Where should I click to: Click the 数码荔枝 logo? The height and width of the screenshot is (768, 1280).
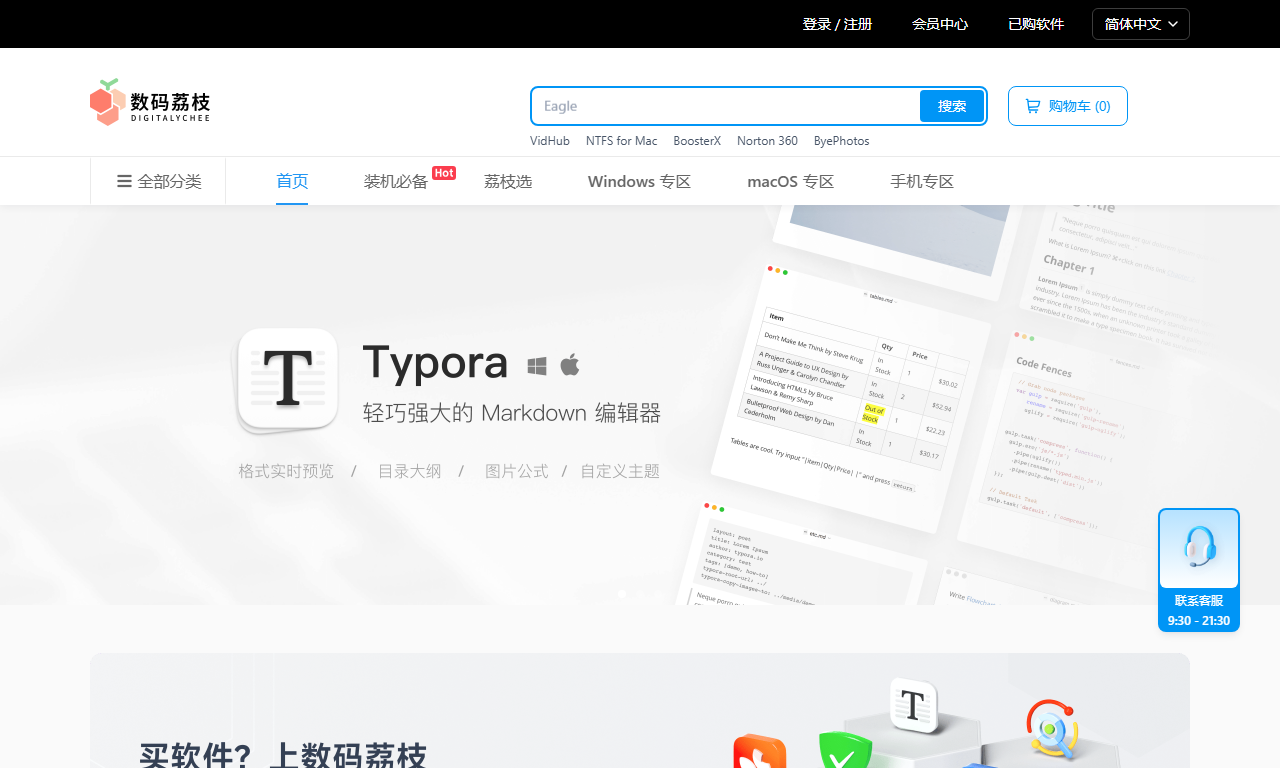point(150,102)
